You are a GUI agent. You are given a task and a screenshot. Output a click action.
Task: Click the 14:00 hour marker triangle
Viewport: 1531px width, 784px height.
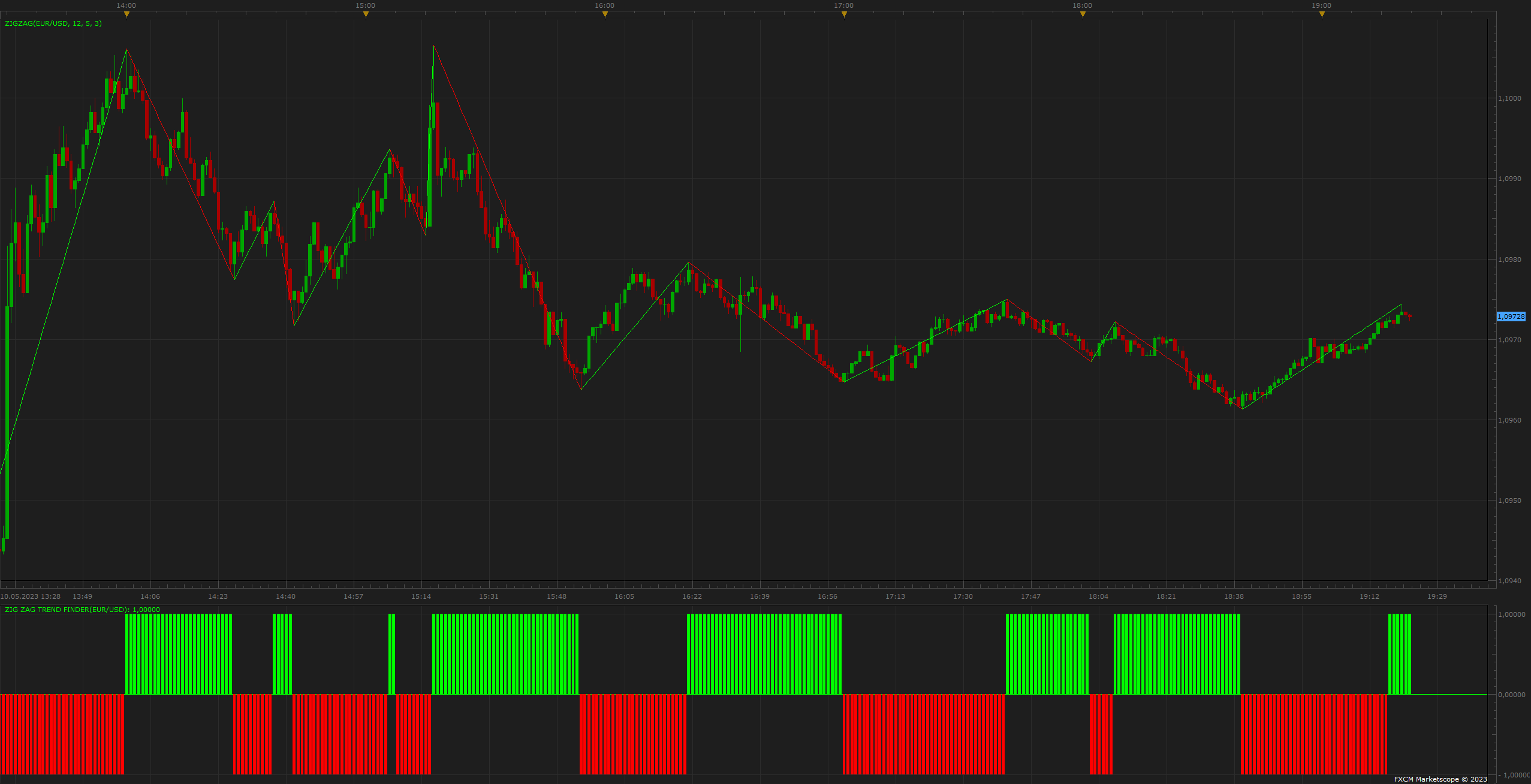[x=126, y=14]
